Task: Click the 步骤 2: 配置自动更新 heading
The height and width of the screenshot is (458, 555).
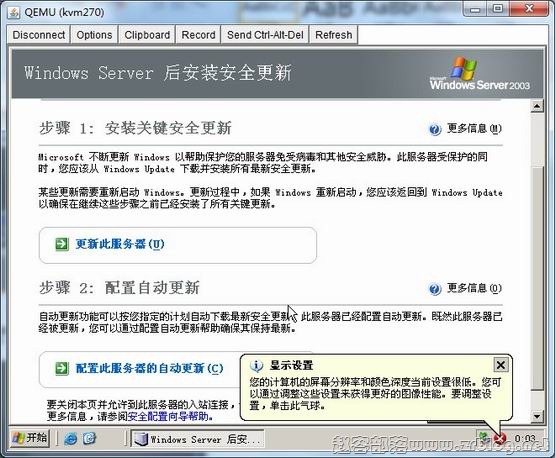Action: [x=119, y=287]
